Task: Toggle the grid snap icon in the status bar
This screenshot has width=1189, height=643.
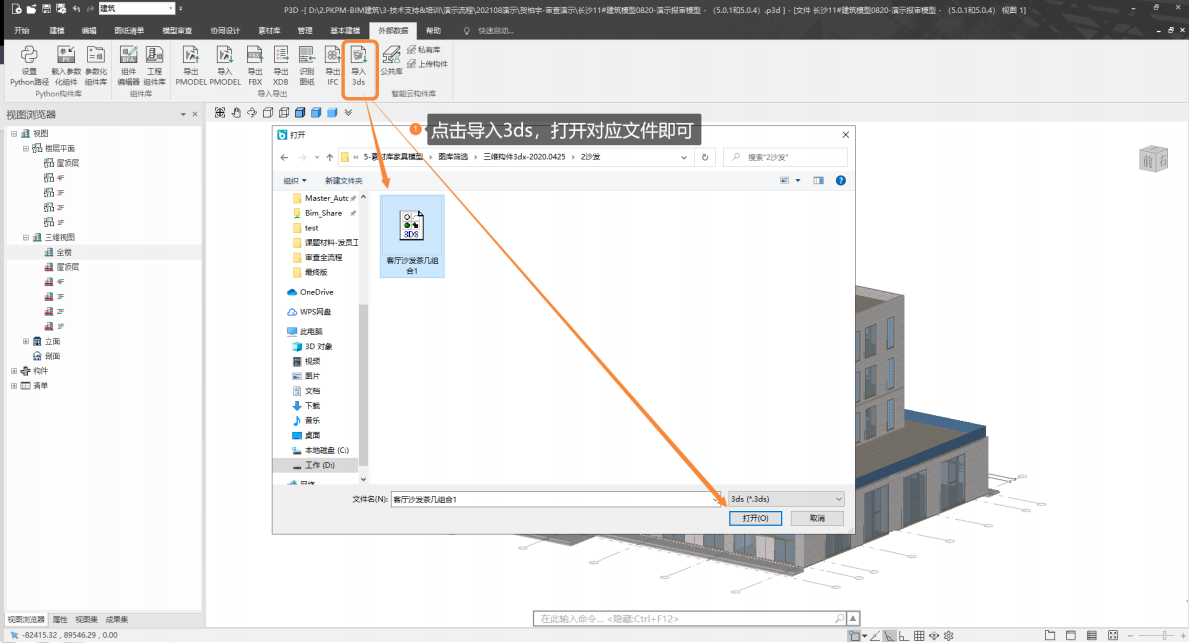Action: [919, 635]
